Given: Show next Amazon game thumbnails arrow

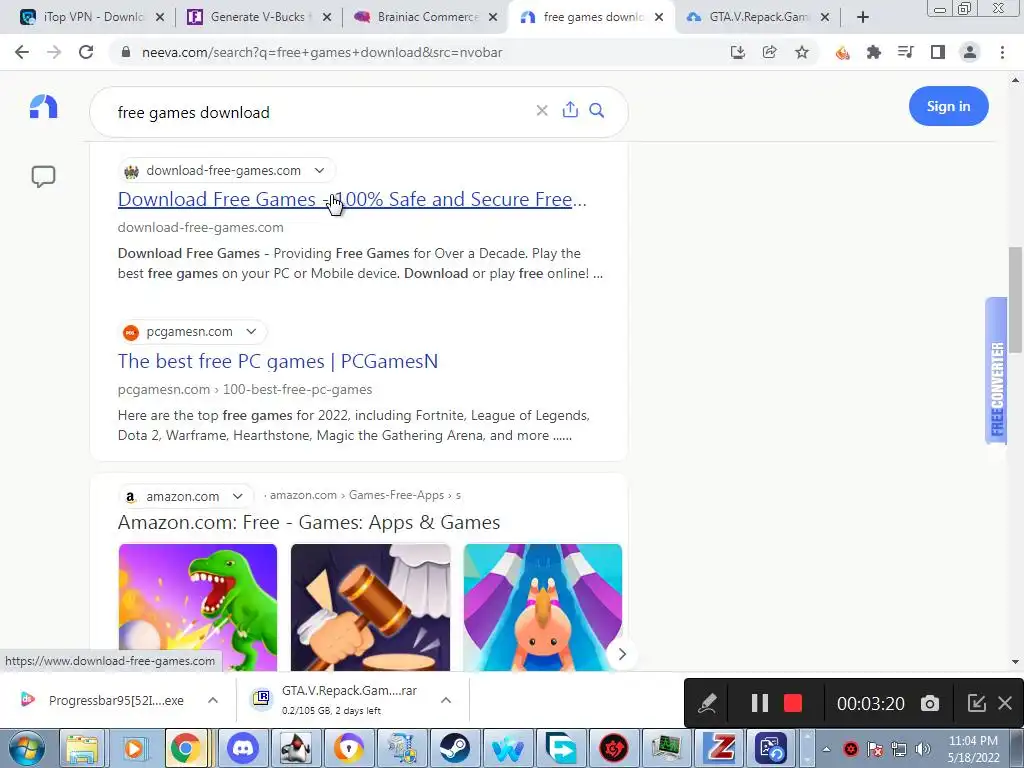Looking at the screenshot, I should pyautogui.click(x=622, y=654).
